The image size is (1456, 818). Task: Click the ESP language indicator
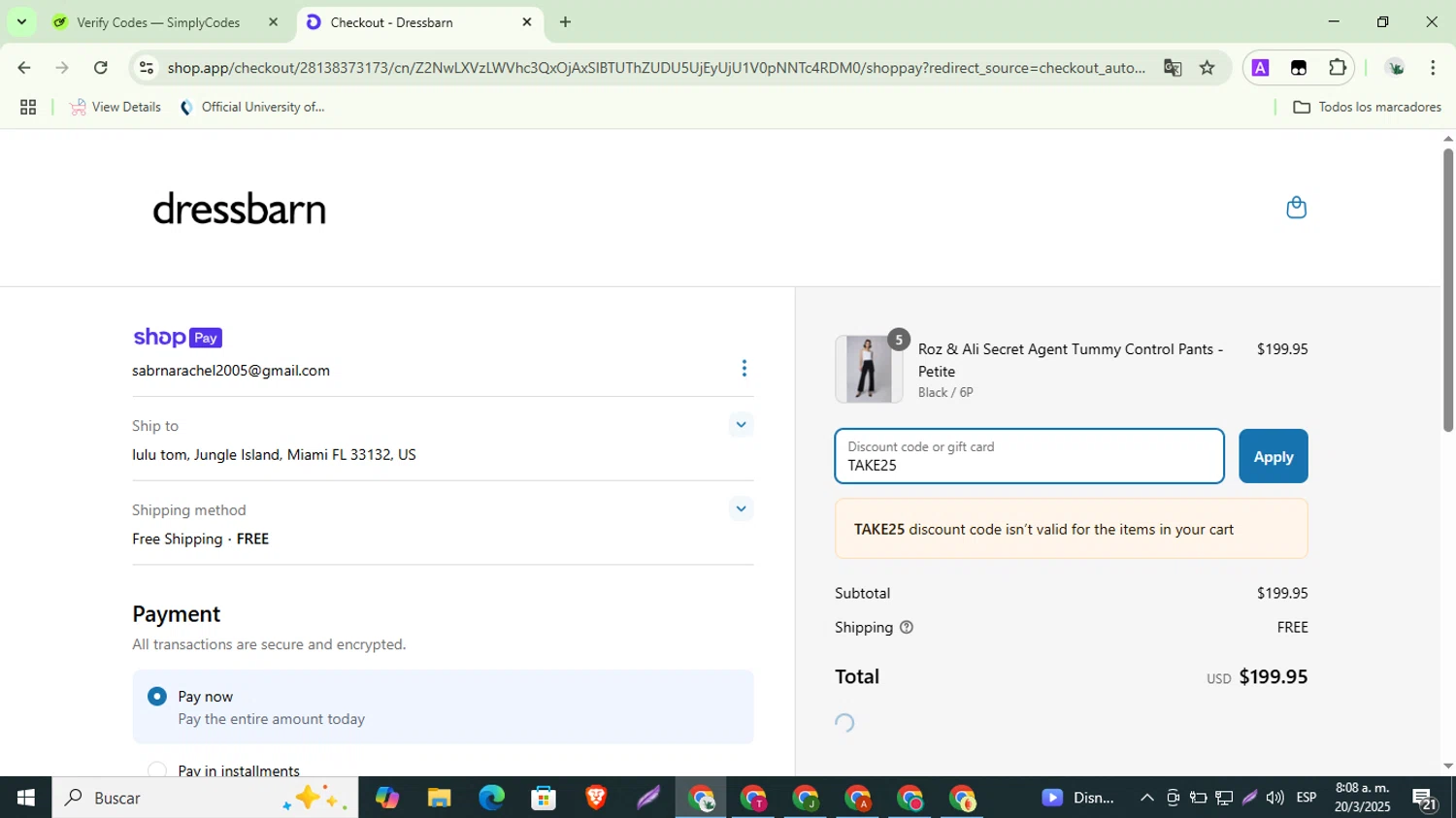tap(1307, 798)
